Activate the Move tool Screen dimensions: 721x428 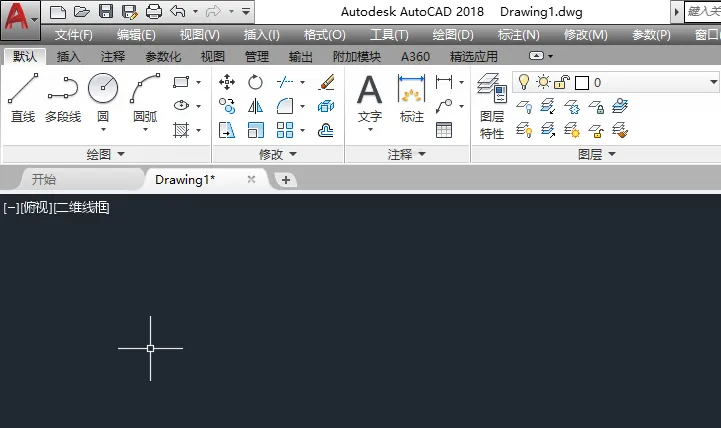tap(227, 82)
